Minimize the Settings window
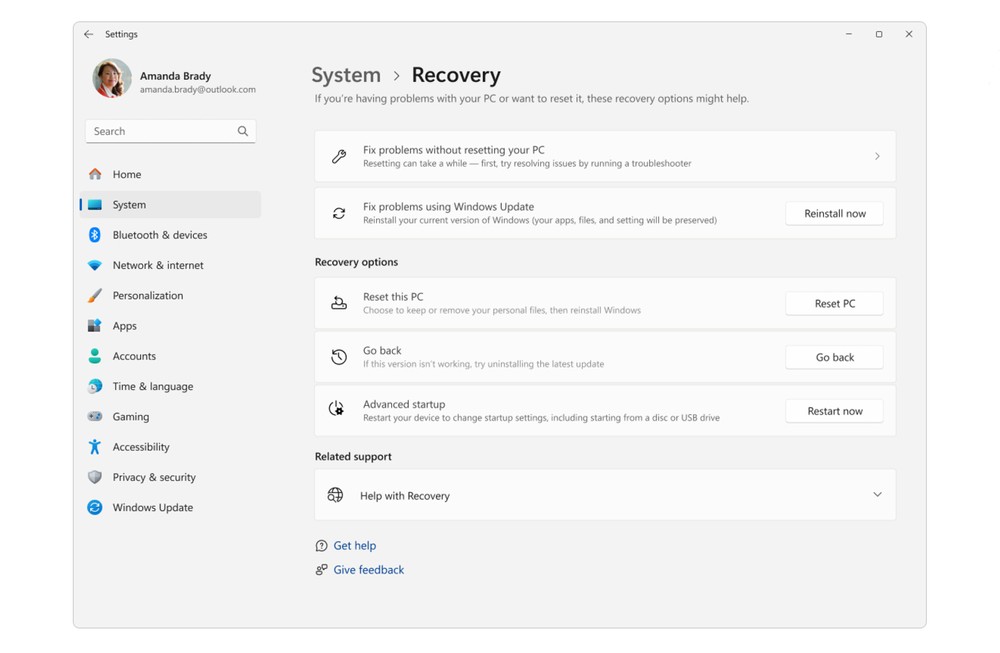Image resolution: width=1000 pixels, height=653 pixels. coord(849,34)
